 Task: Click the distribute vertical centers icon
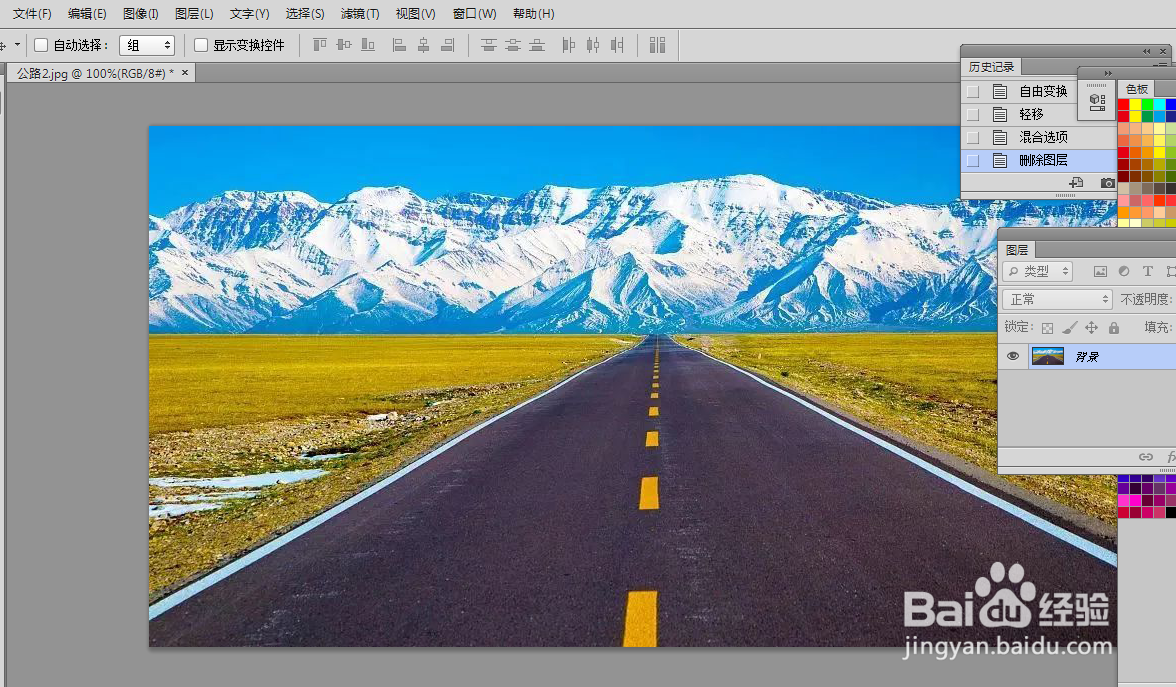(x=513, y=45)
